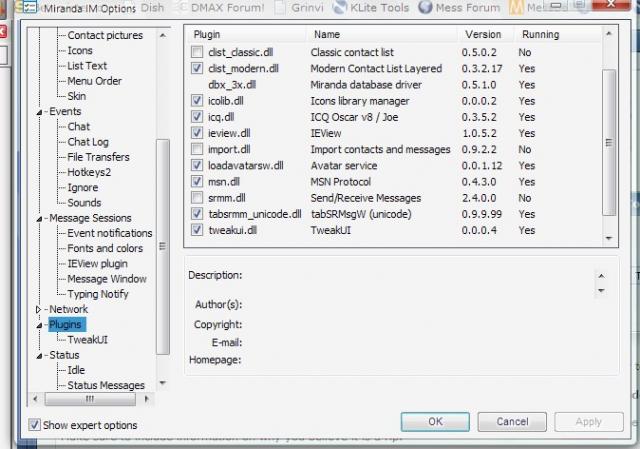Click options tree horizontal scrollbar right arrow
The width and height of the screenshot is (640, 449).
click(x=147, y=399)
